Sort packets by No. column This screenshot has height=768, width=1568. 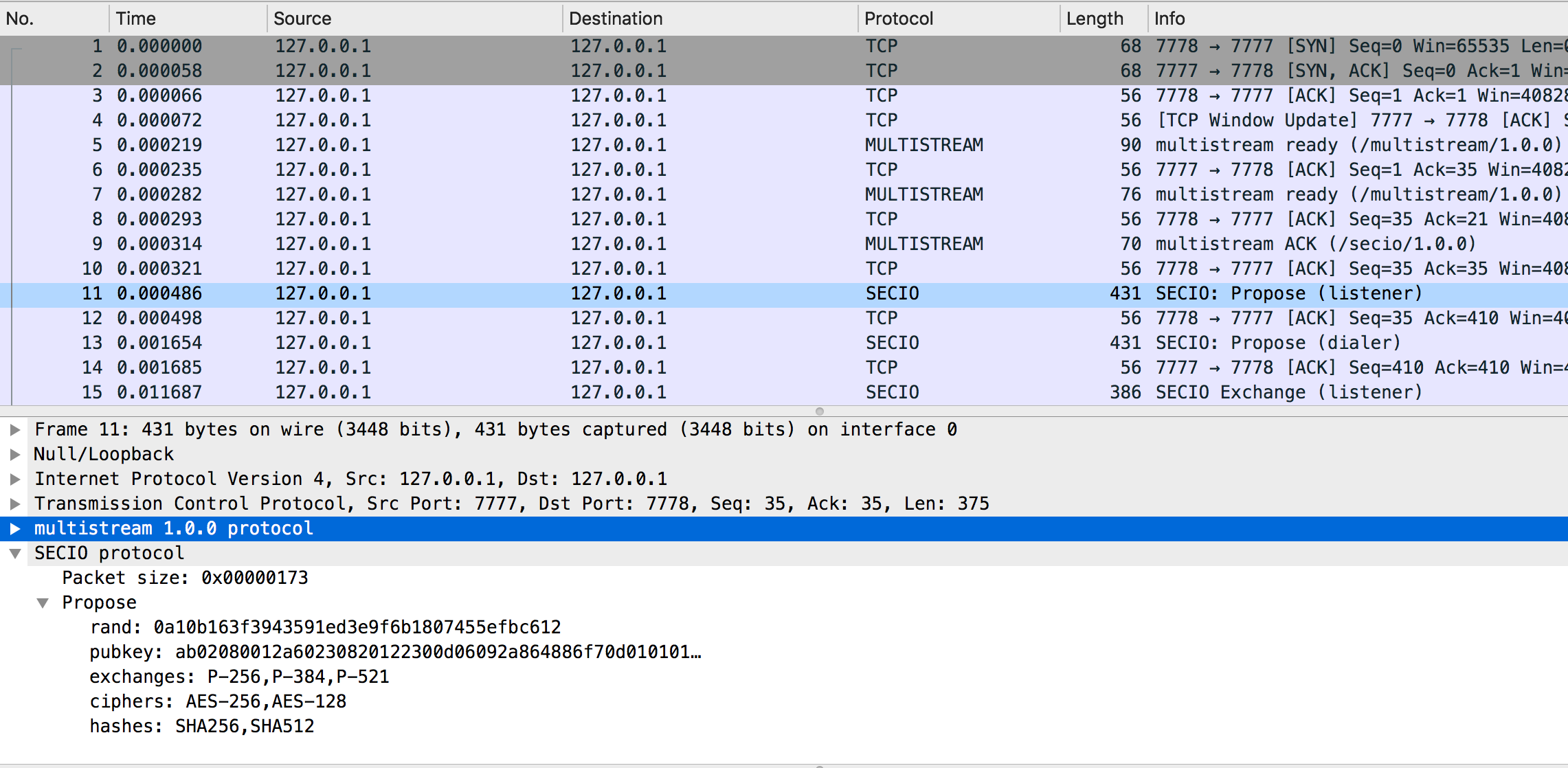tap(21, 19)
